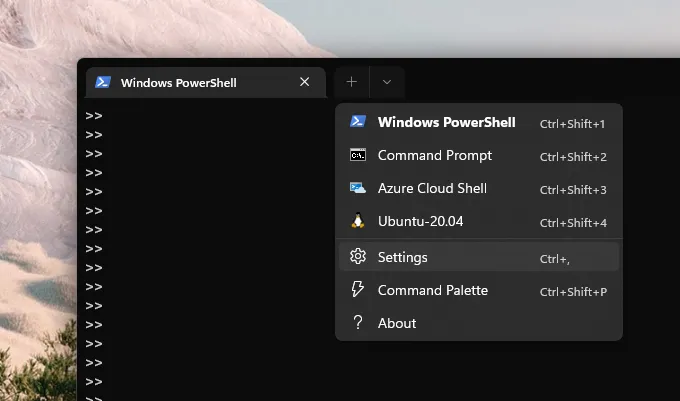
Task: Click the Command Prompt console icon in menu
Action: pos(358,155)
